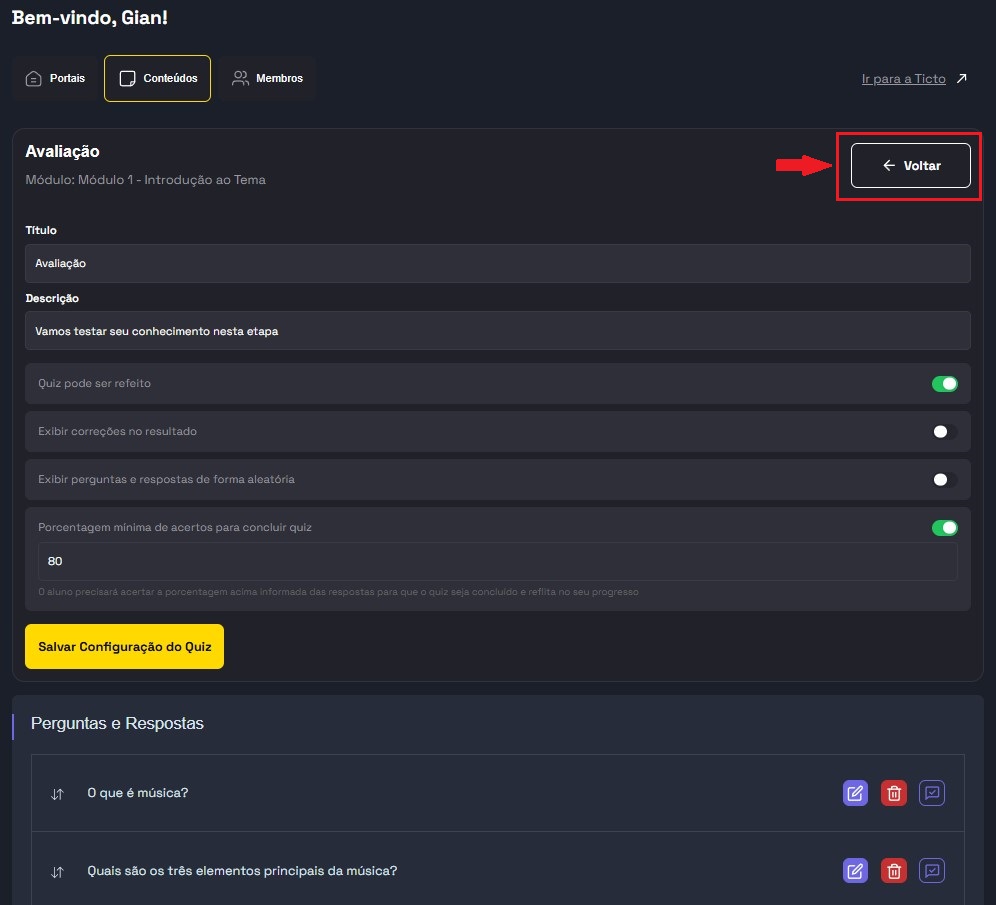Open answers icon for 'O que é música?'
The height and width of the screenshot is (905, 996).
point(932,793)
